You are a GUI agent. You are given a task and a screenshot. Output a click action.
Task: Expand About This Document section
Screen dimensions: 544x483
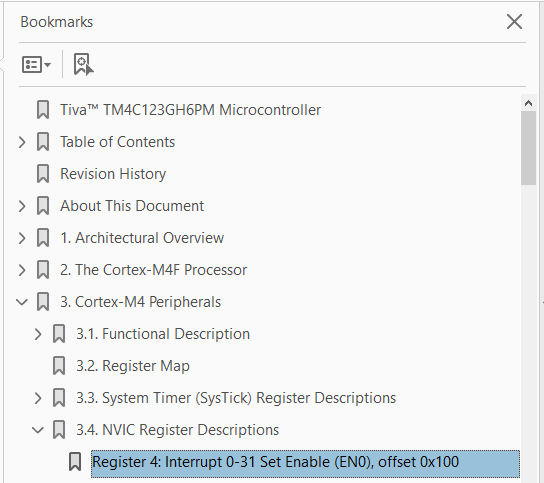click(22, 206)
